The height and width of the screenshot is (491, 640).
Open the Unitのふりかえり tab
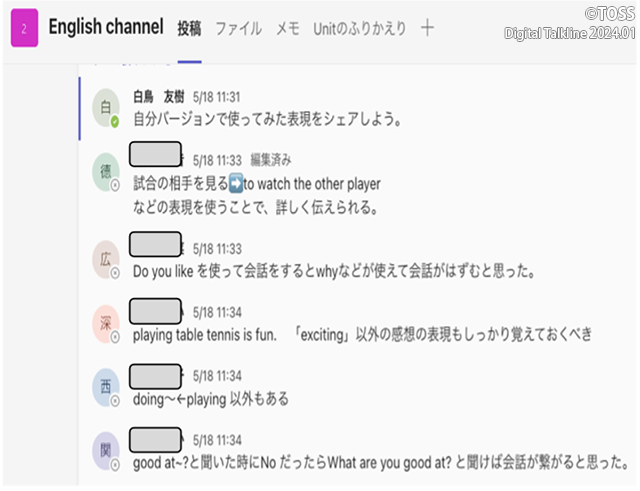coord(359,28)
